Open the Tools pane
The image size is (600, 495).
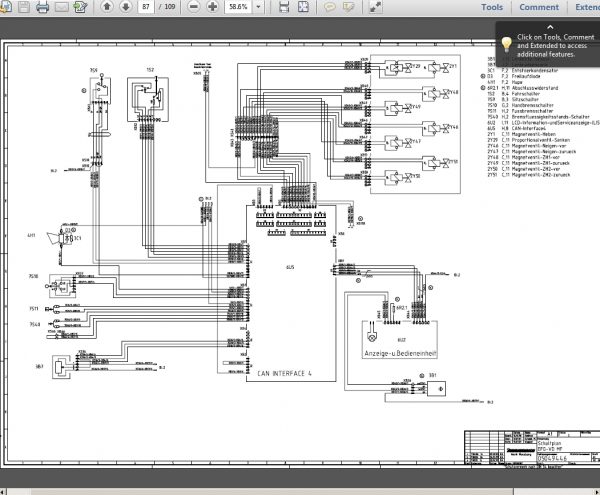492,7
